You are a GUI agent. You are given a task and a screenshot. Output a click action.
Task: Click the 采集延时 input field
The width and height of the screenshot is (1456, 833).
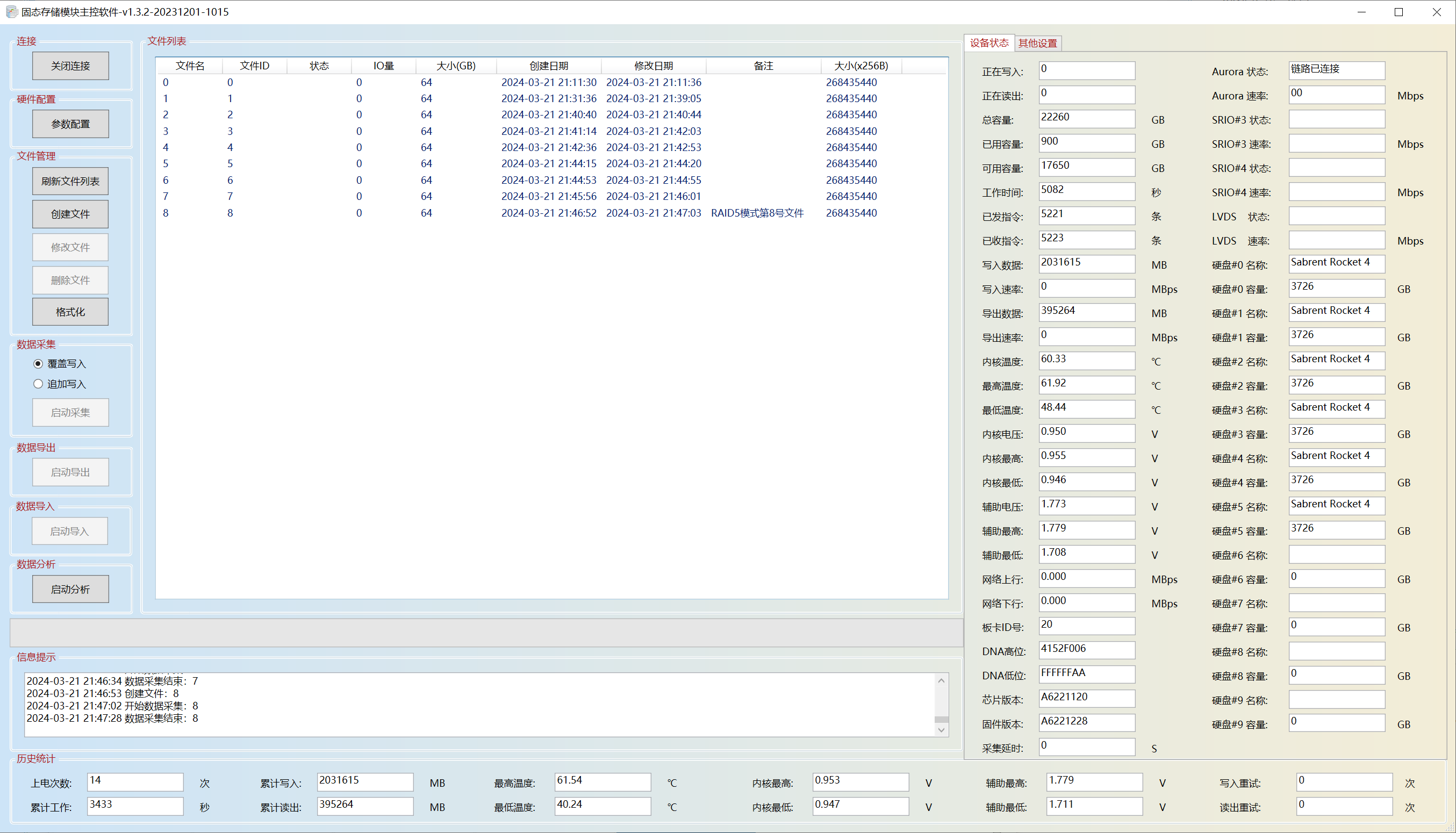[x=1086, y=746]
